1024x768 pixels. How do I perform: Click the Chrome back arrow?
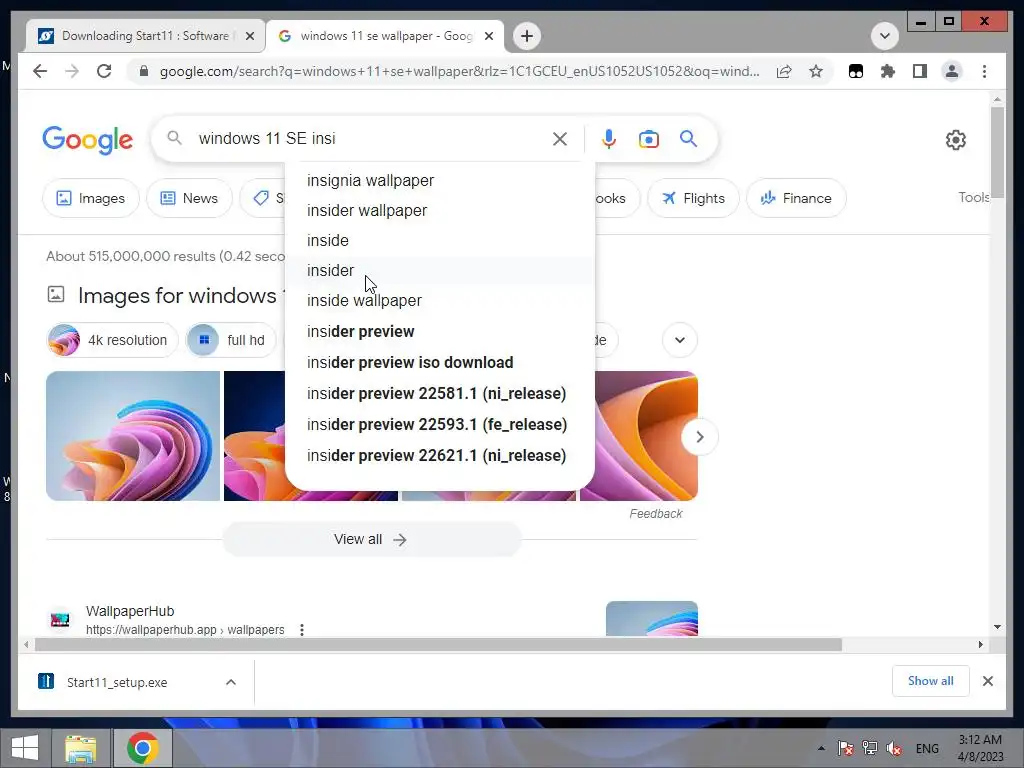pyautogui.click(x=40, y=71)
